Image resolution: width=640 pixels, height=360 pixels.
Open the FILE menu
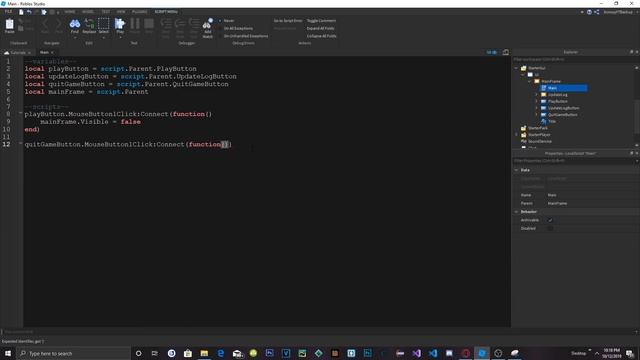[x=8, y=12]
